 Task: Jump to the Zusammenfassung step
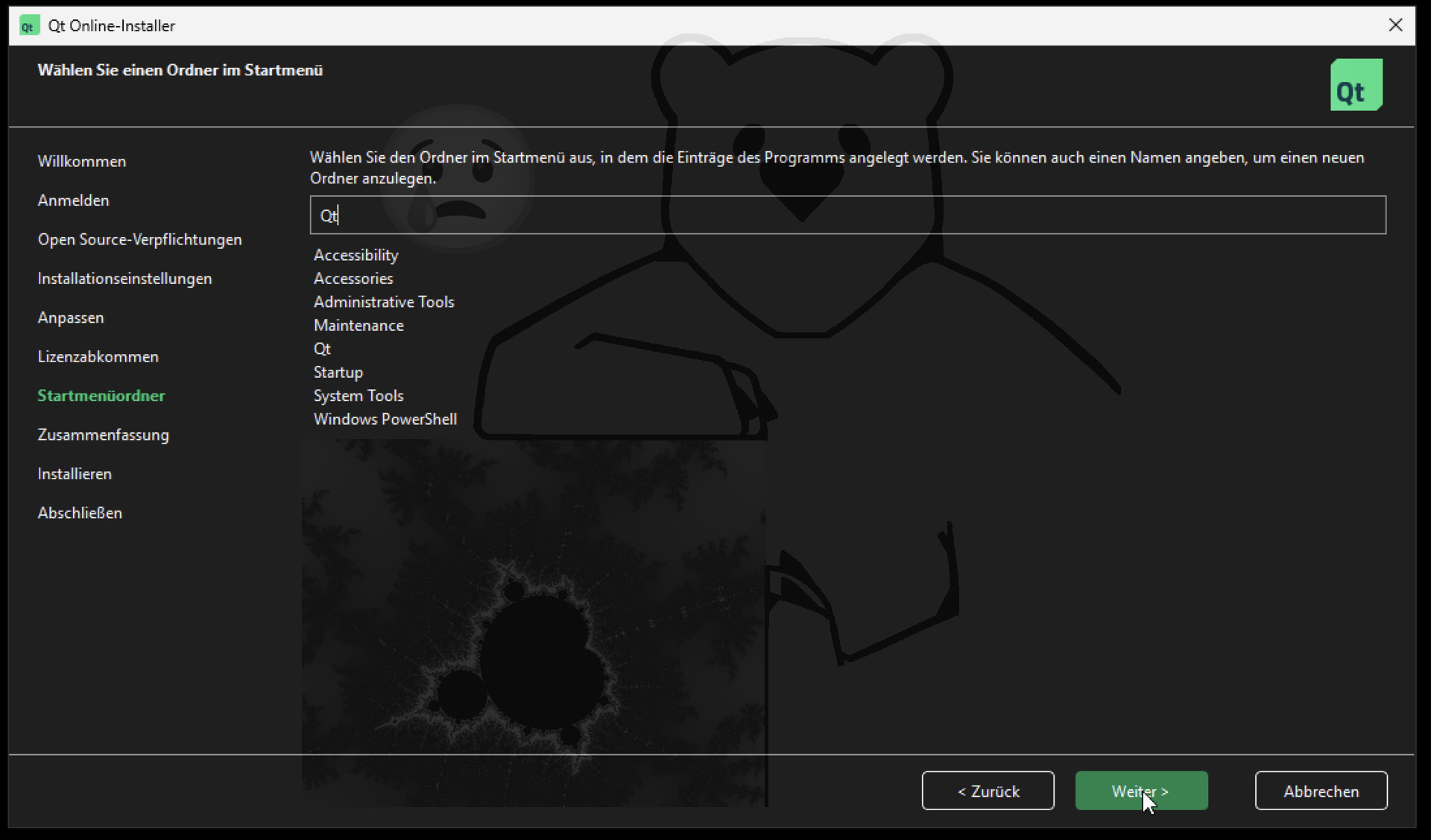[x=103, y=435]
